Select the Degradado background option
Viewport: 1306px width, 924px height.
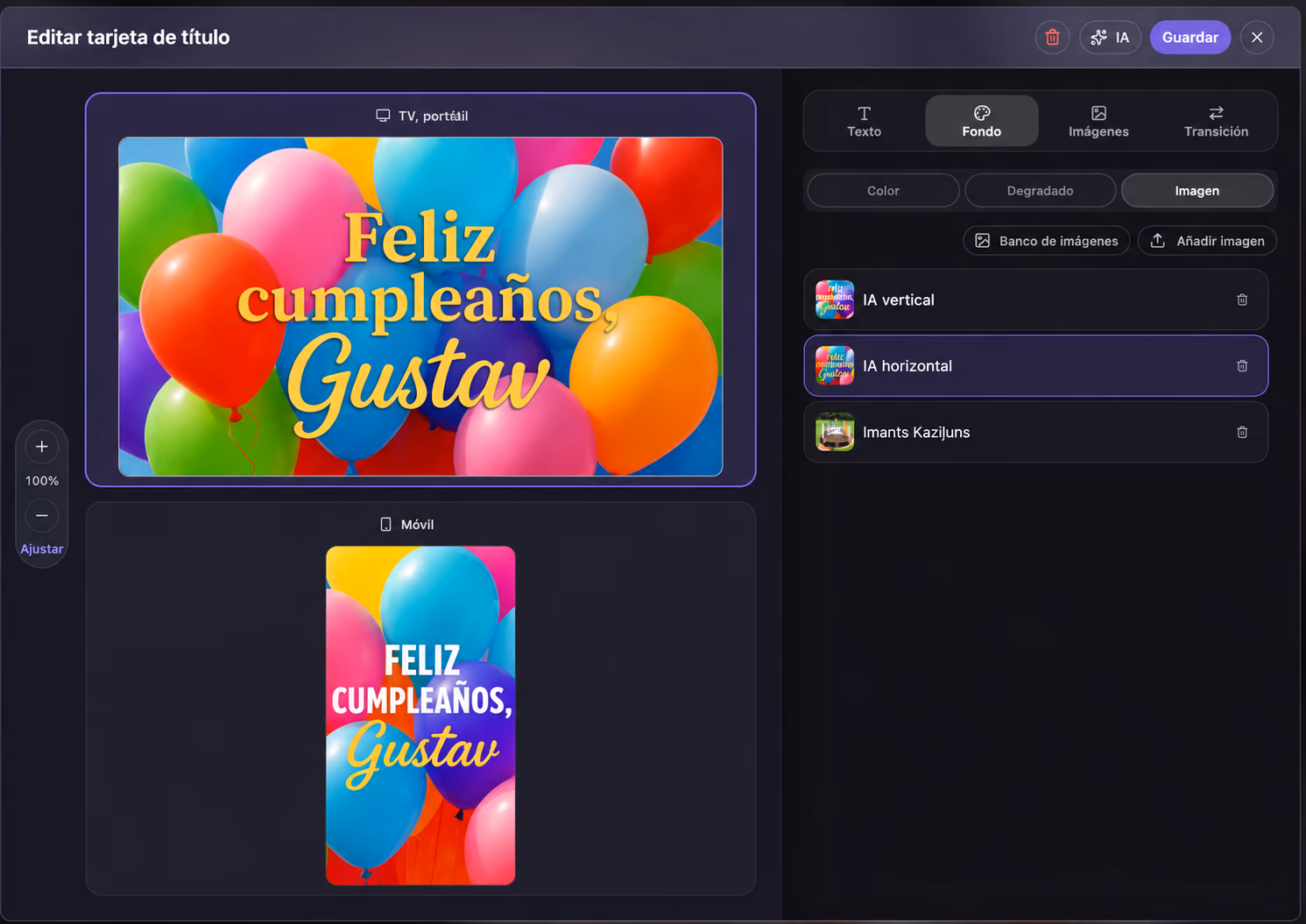pos(1040,190)
